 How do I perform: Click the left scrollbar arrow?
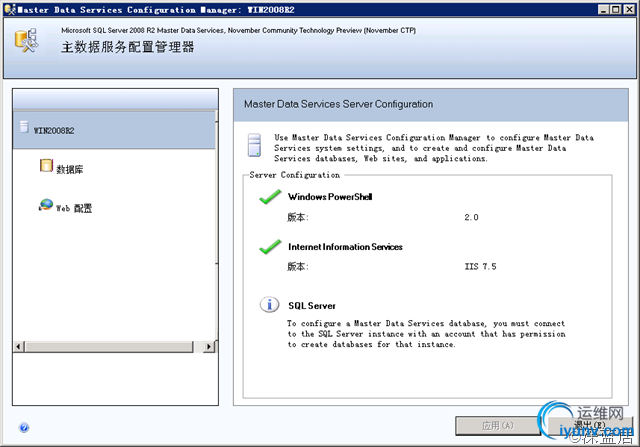(x=18, y=347)
